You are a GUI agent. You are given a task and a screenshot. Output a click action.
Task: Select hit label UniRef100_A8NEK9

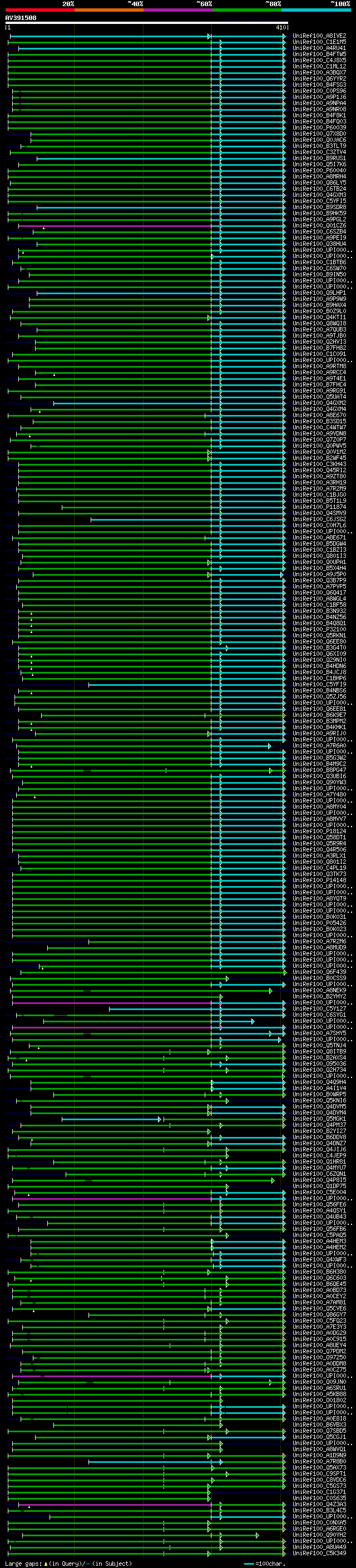click(319, 990)
